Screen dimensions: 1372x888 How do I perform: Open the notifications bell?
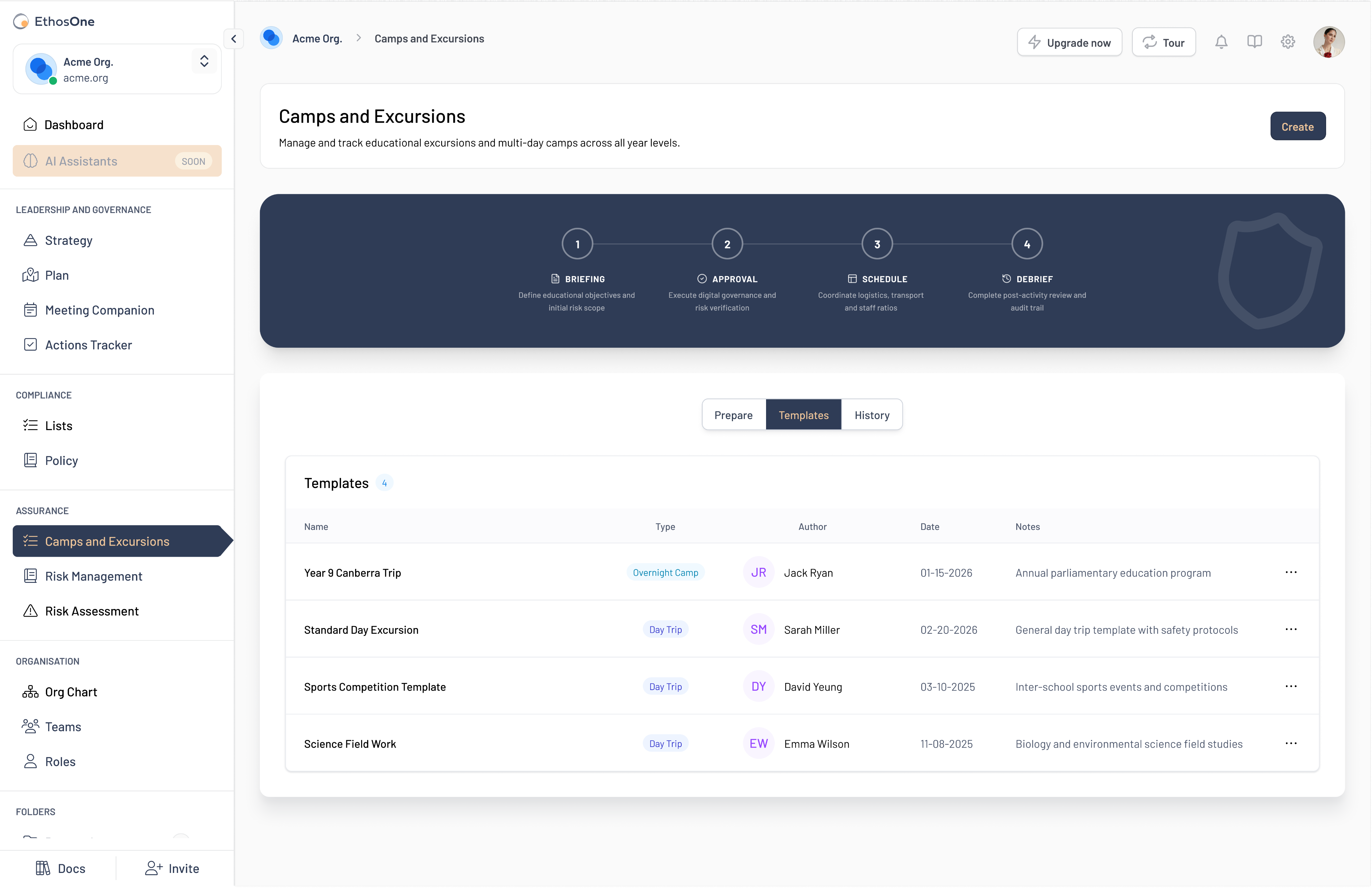coord(1221,42)
